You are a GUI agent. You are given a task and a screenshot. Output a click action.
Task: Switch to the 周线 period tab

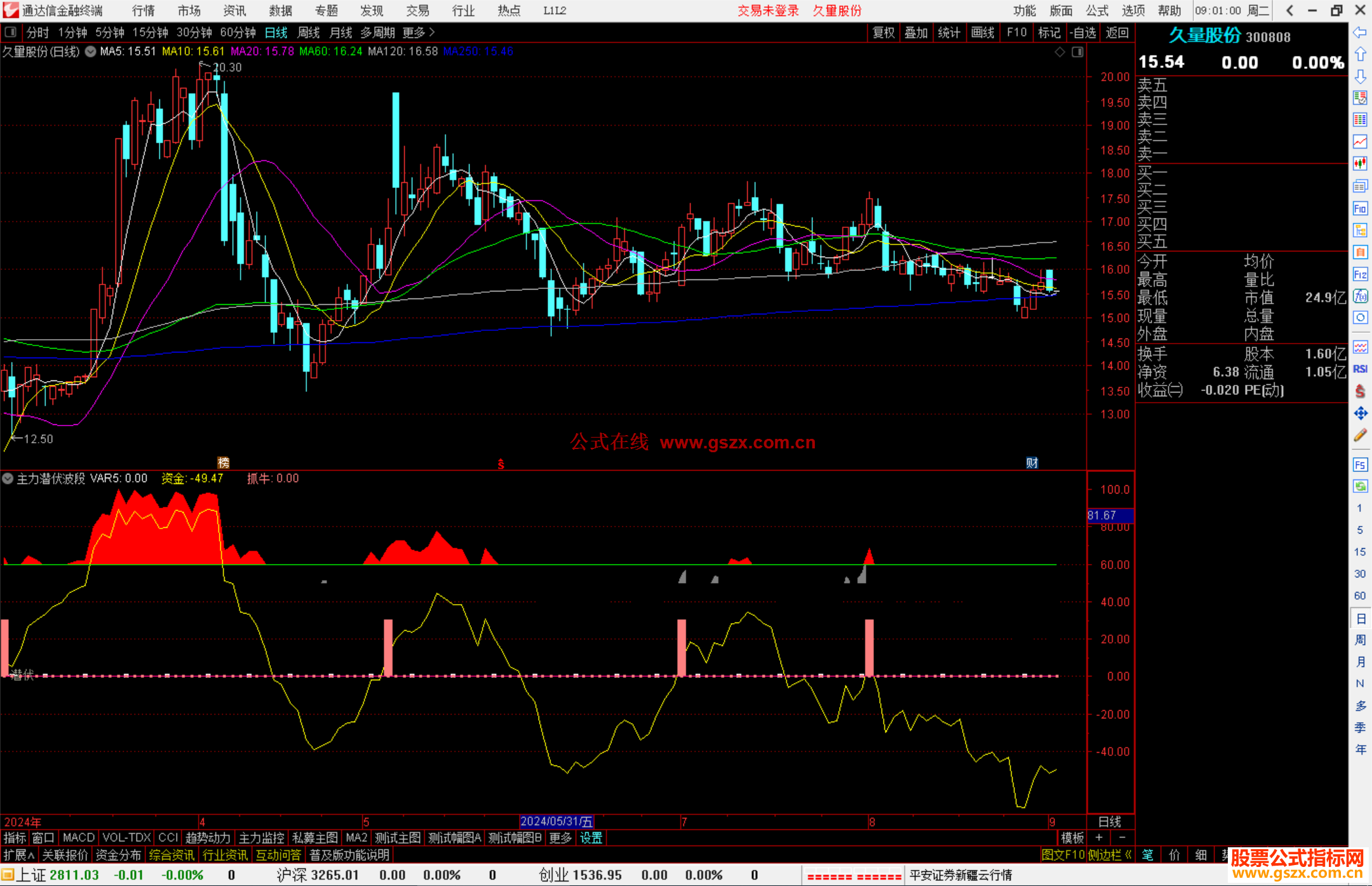309,32
